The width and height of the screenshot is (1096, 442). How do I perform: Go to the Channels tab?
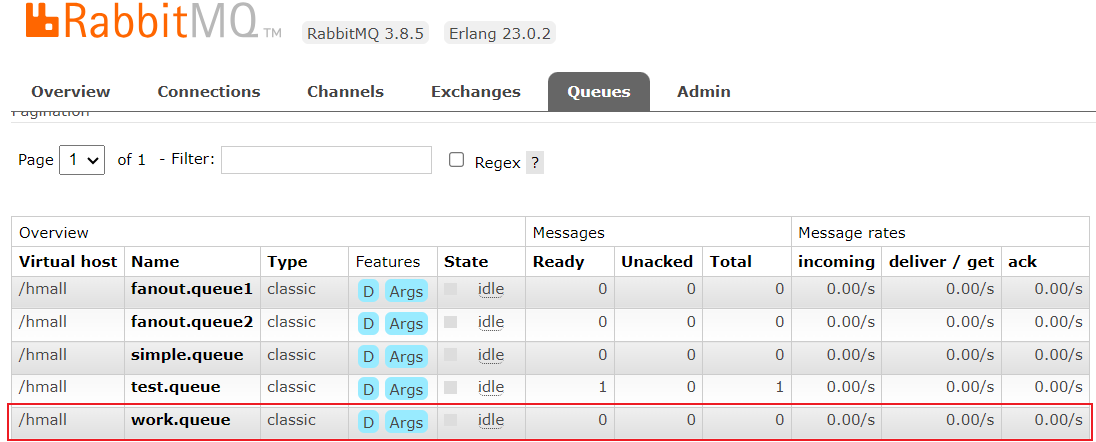(345, 92)
